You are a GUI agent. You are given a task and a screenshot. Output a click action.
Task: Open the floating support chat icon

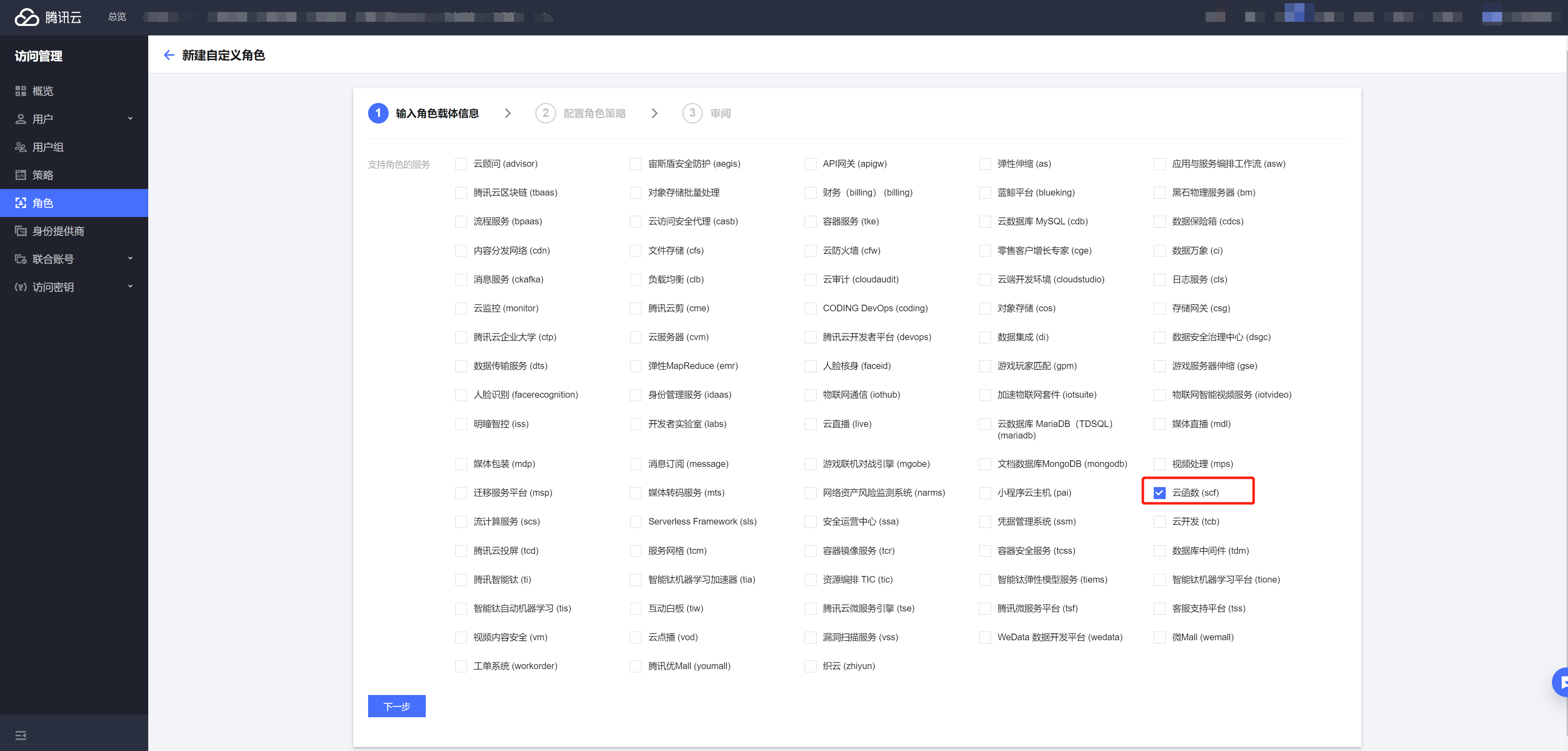pyautogui.click(x=1560, y=682)
